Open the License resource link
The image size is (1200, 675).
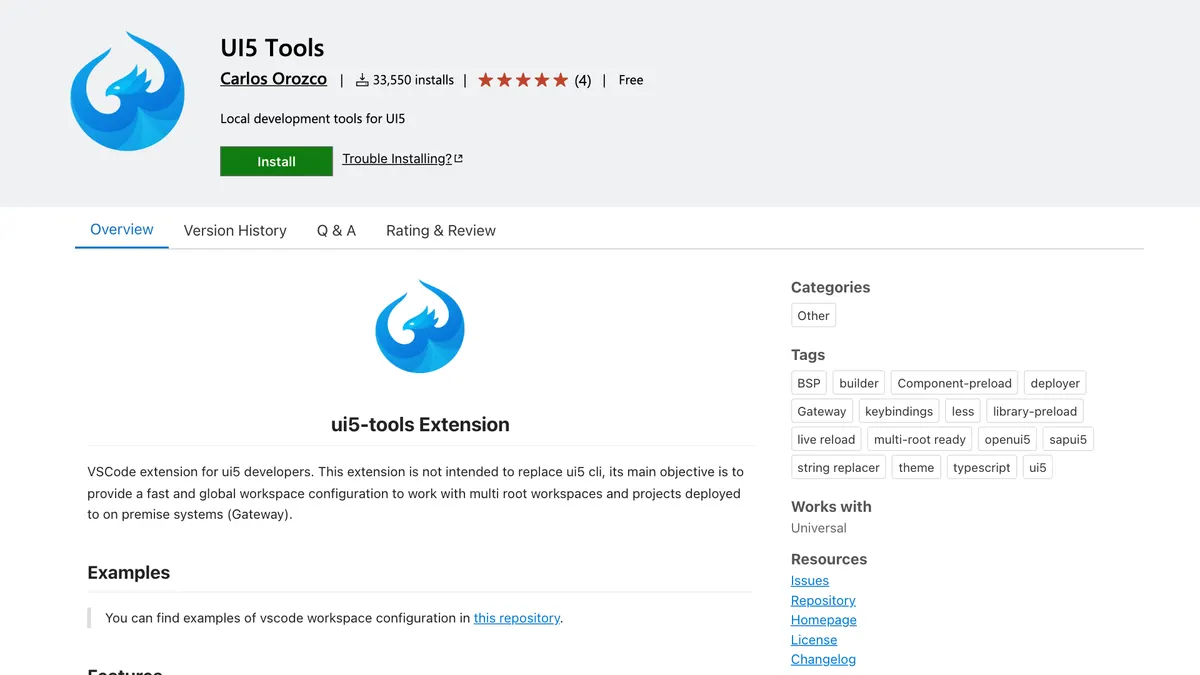tap(814, 640)
